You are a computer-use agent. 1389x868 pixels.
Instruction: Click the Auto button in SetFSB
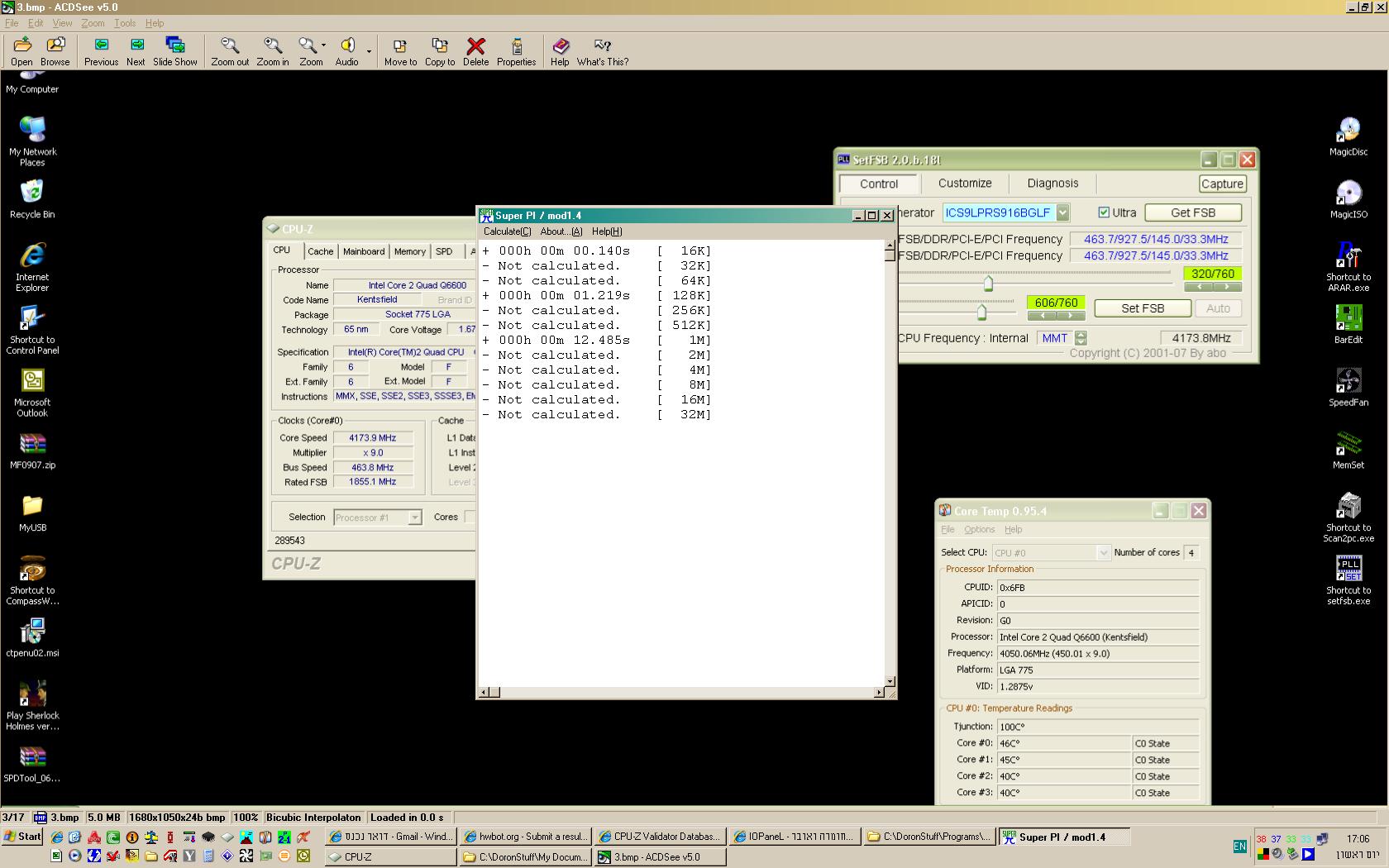1218,308
